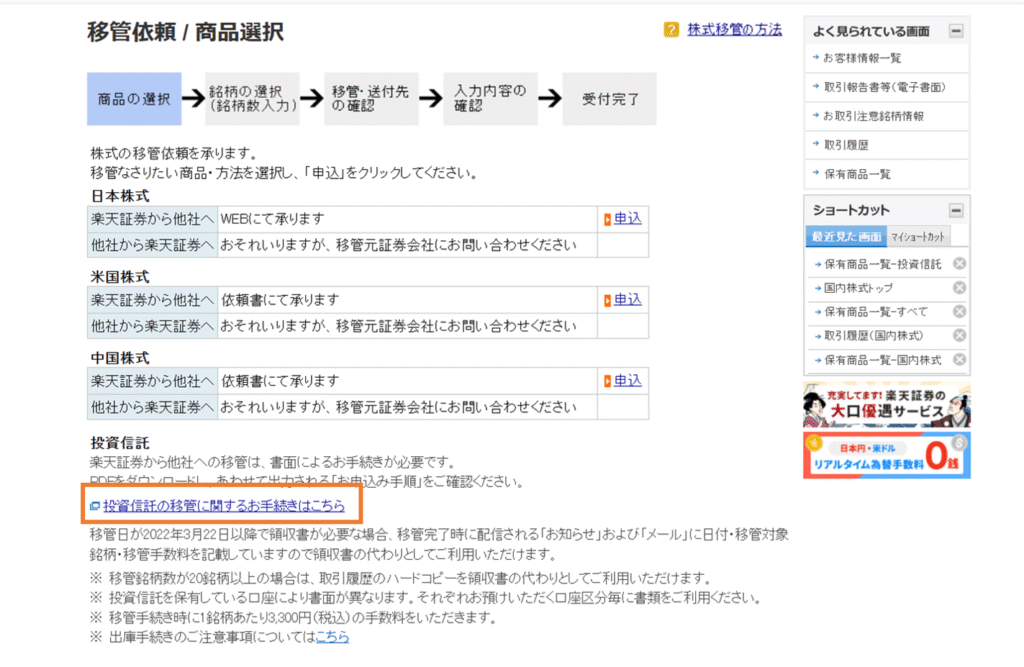This screenshot has height=667, width=1024.
Task: Switch to the マイショートカット tab
Action: pyautogui.click(x=918, y=237)
